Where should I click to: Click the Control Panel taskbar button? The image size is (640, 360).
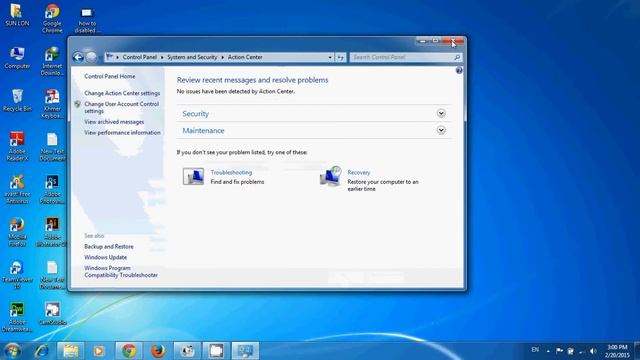[245, 351]
